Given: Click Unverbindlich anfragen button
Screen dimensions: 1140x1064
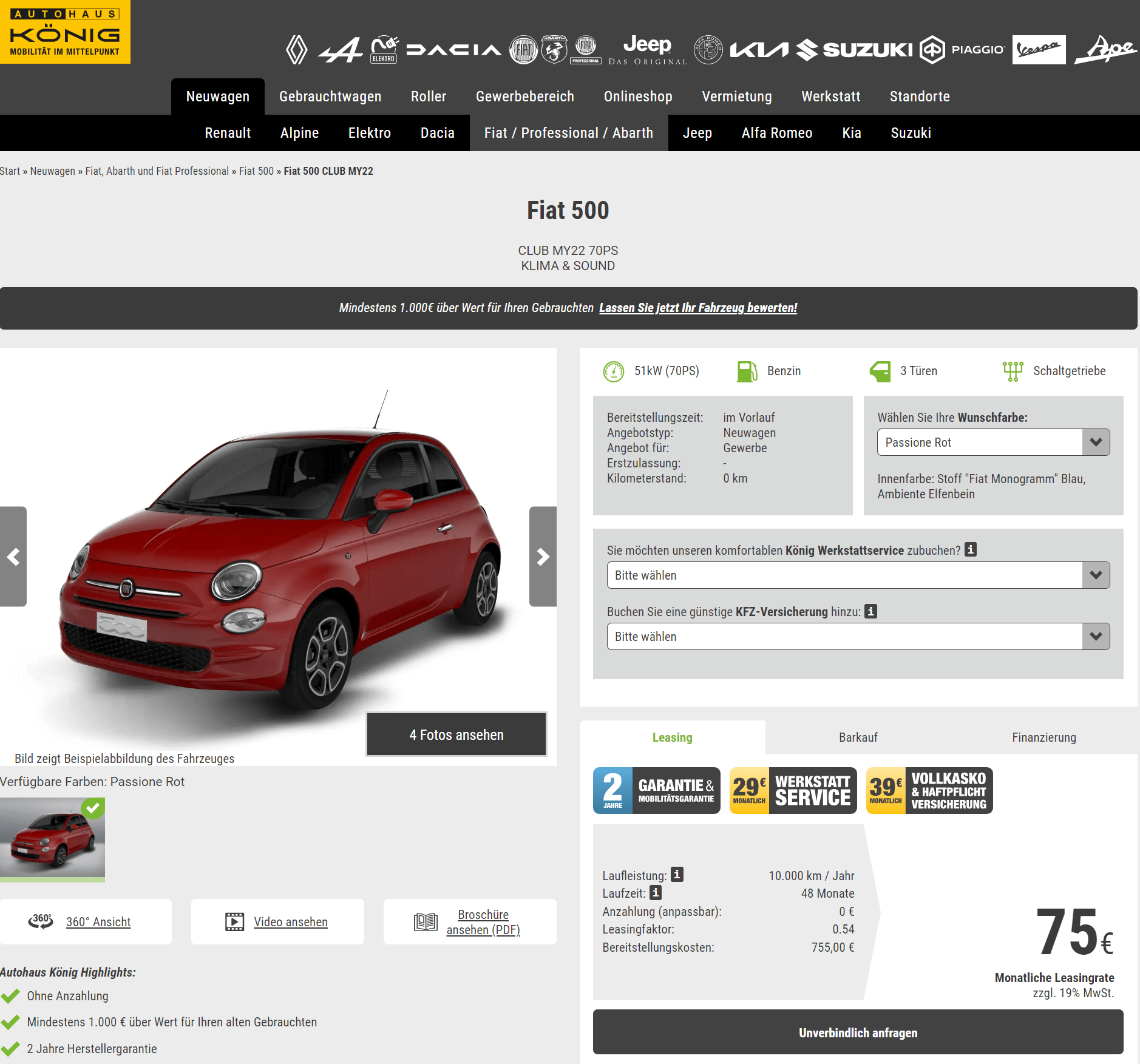Looking at the screenshot, I should [x=858, y=1032].
